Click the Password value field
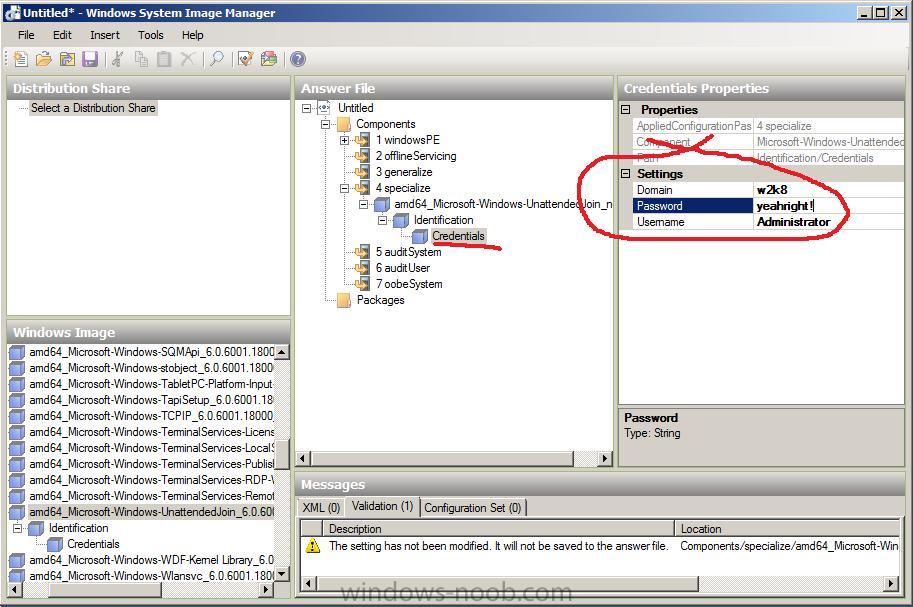The height and width of the screenshot is (607, 913). [829, 206]
